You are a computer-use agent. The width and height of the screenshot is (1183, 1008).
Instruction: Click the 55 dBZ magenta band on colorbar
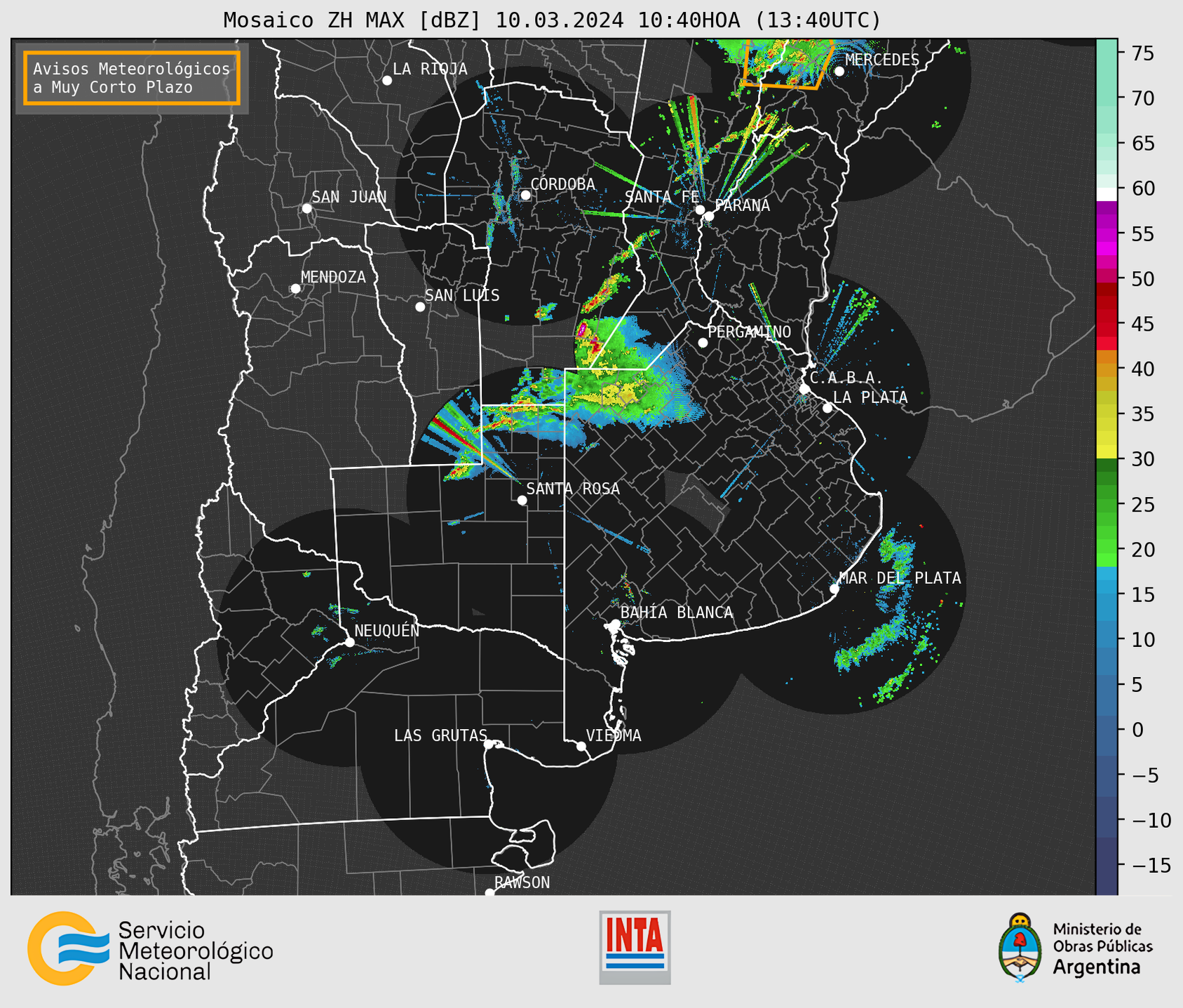[x=1107, y=234]
